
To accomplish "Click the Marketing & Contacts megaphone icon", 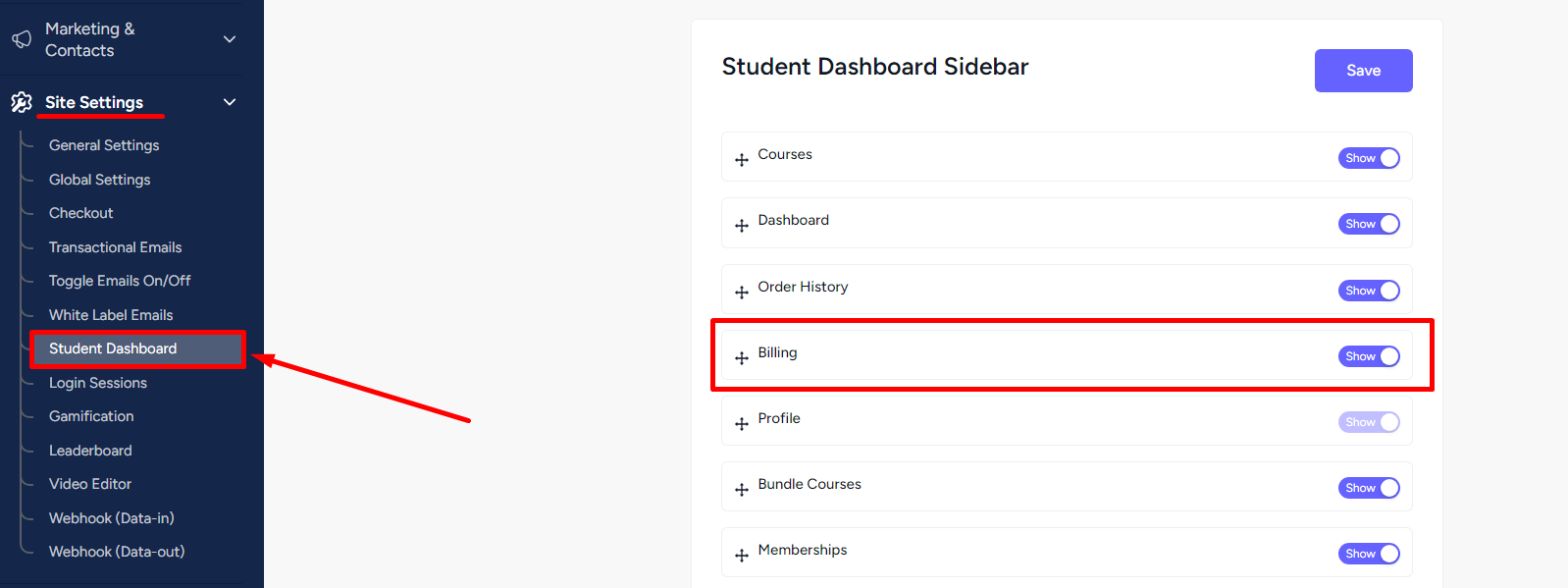I will pos(22,39).
